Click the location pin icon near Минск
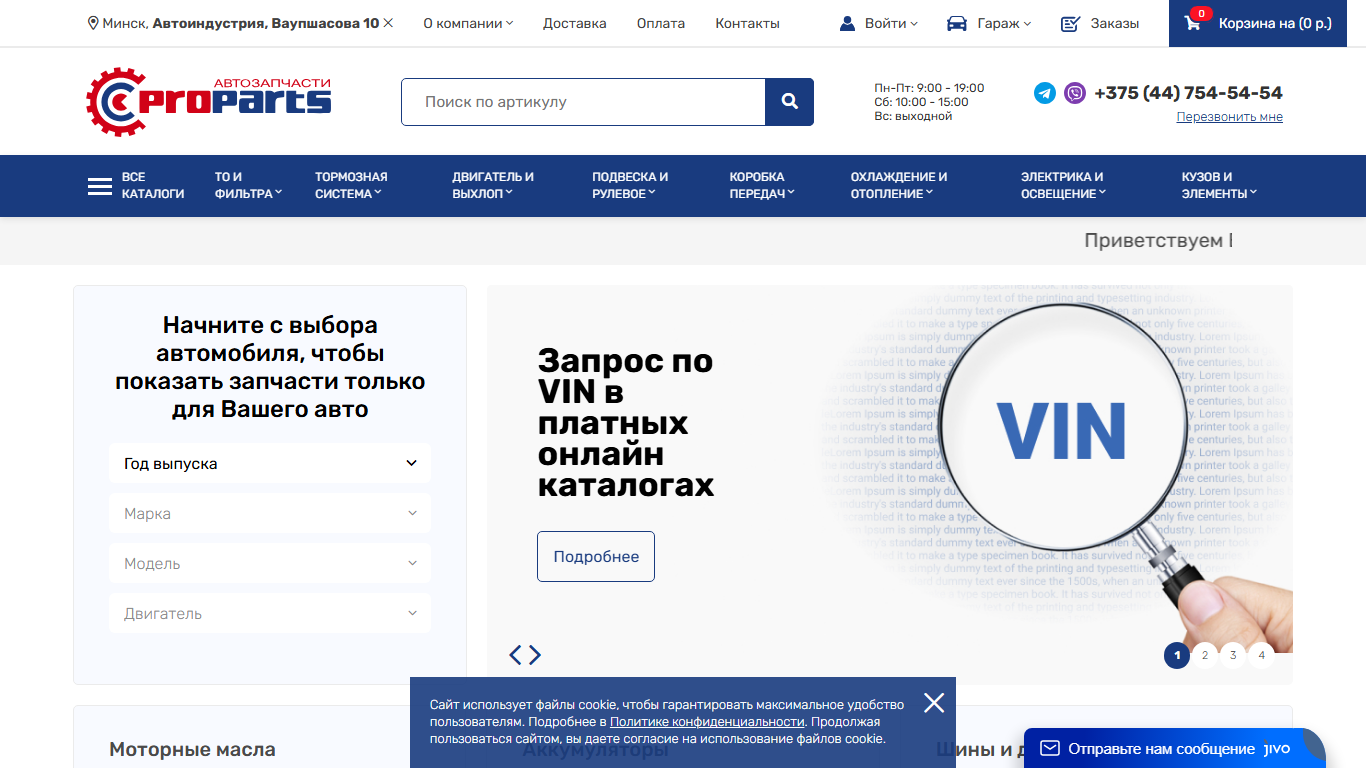 pos(93,23)
